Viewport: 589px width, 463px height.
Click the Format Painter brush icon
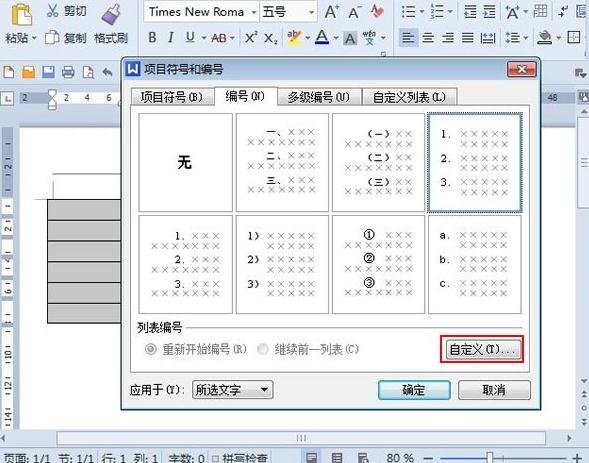(x=111, y=14)
